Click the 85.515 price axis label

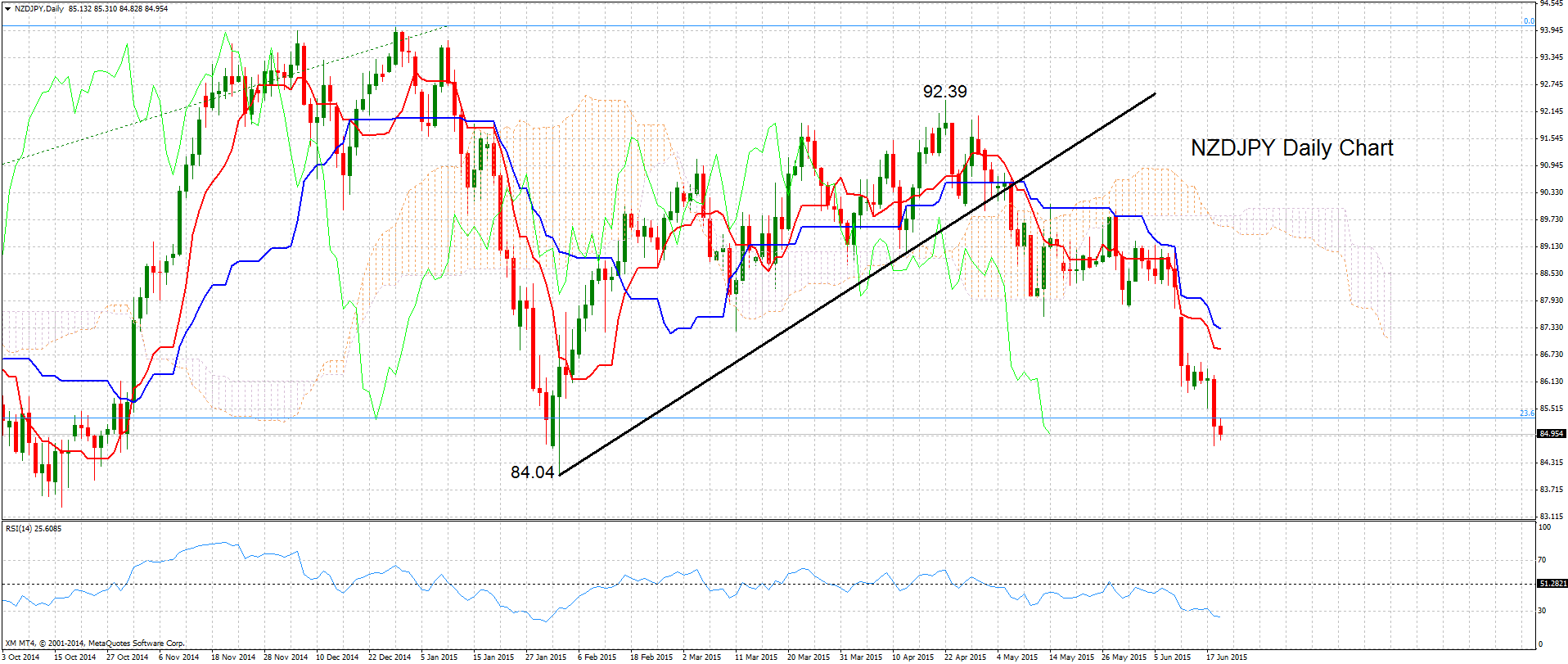[x=1552, y=409]
